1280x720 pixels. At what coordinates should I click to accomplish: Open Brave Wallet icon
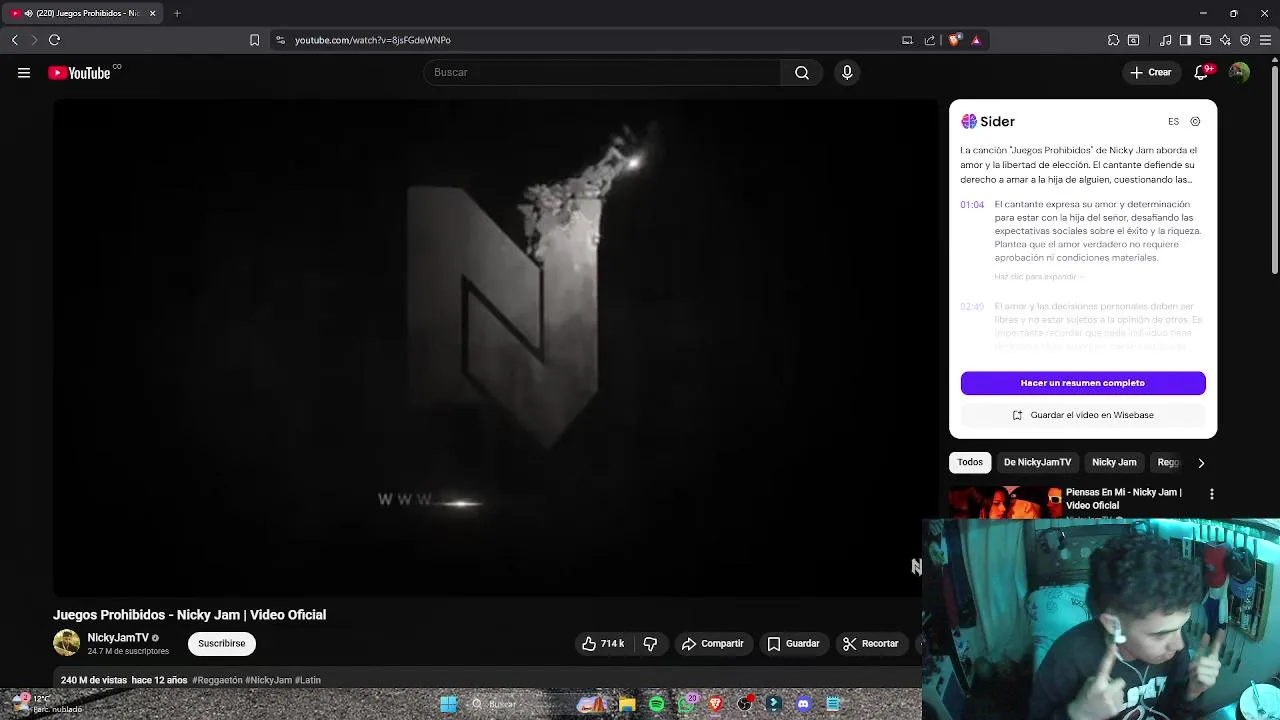(1205, 40)
